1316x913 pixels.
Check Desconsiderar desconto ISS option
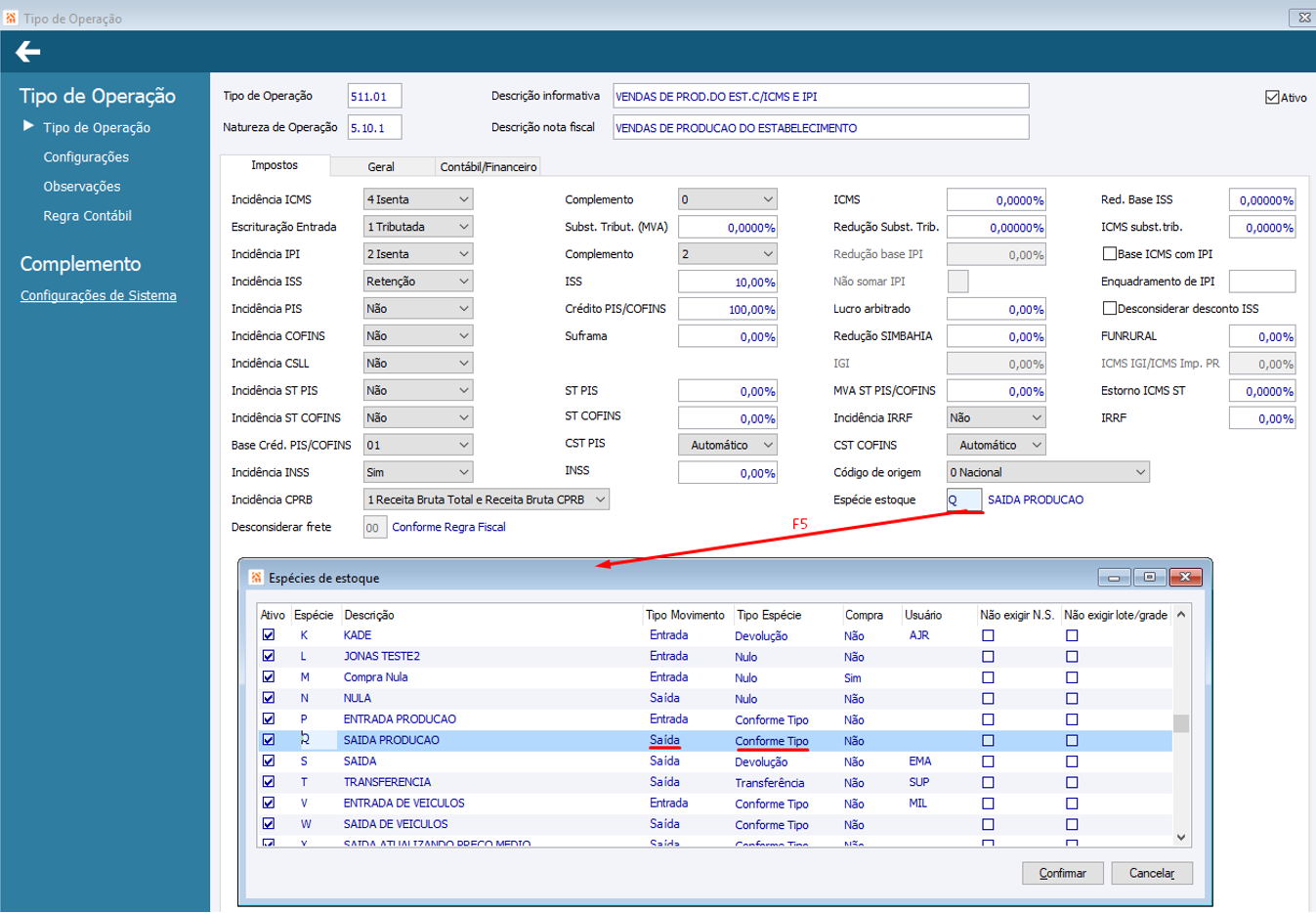tap(1109, 309)
